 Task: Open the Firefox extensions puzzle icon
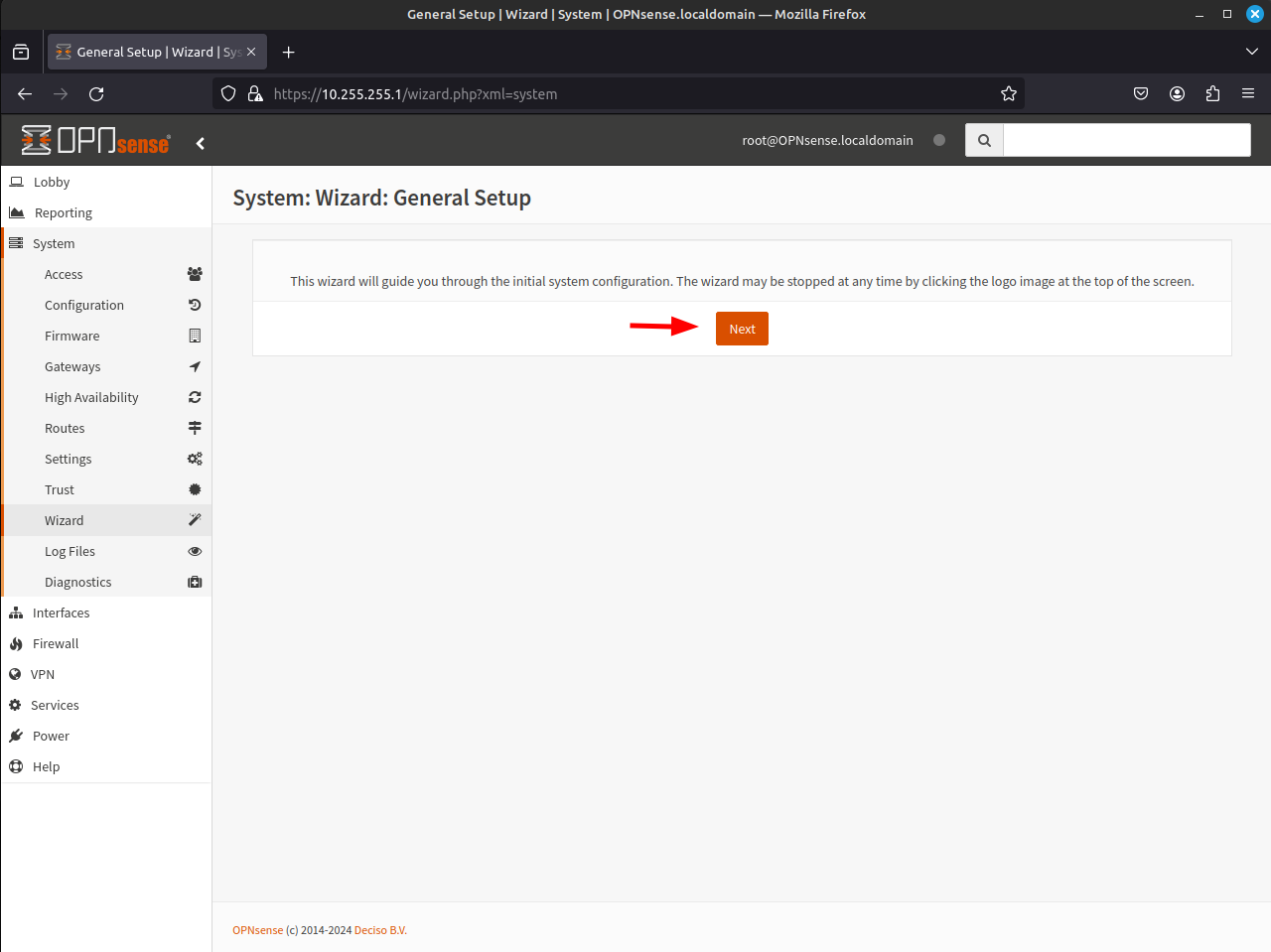[1212, 93]
